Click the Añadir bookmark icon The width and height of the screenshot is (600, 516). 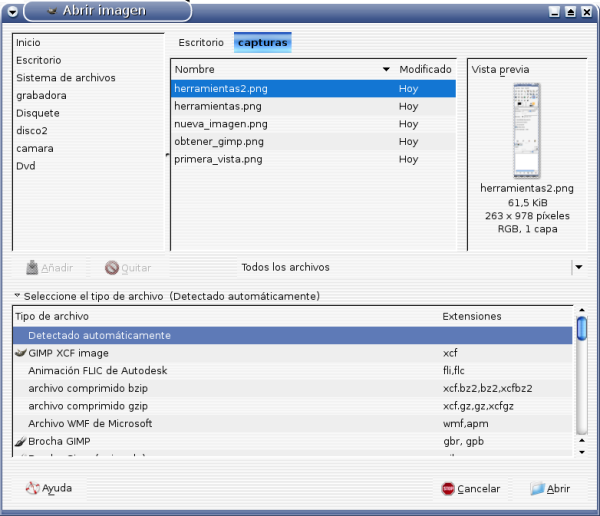coord(33,267)
